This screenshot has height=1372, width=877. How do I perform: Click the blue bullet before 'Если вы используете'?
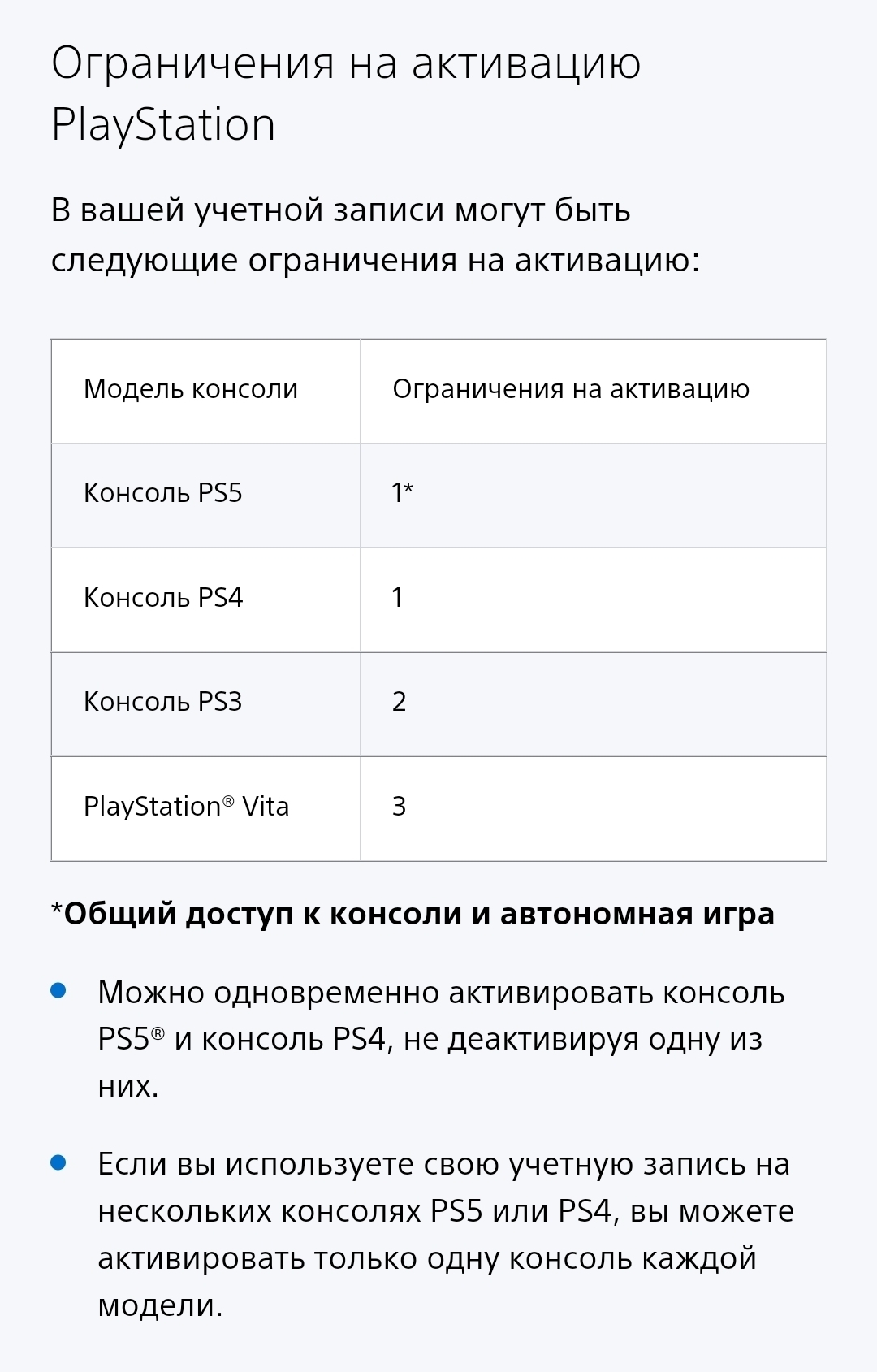pos(58,1162)
